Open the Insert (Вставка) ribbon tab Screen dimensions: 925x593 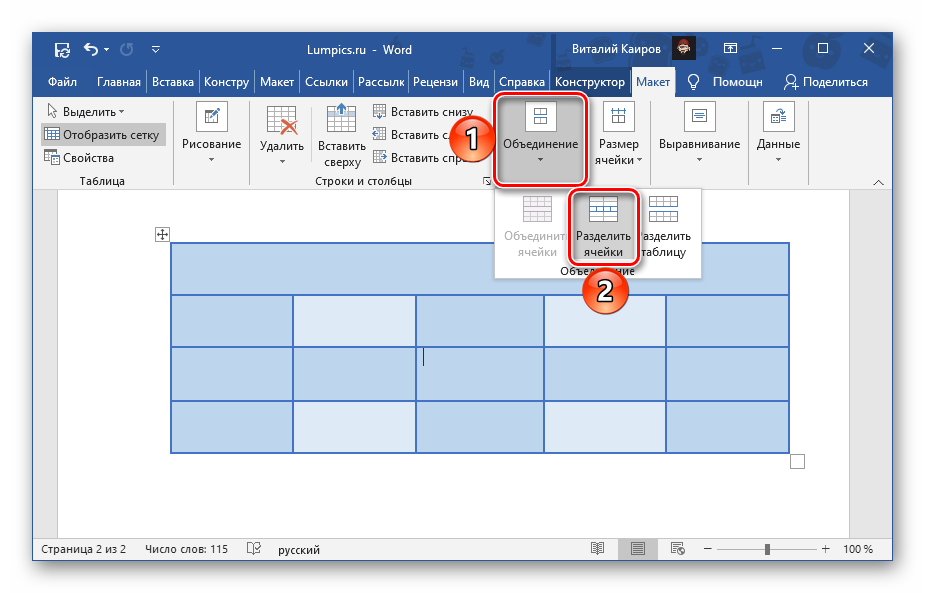click(x=174, y=82)
